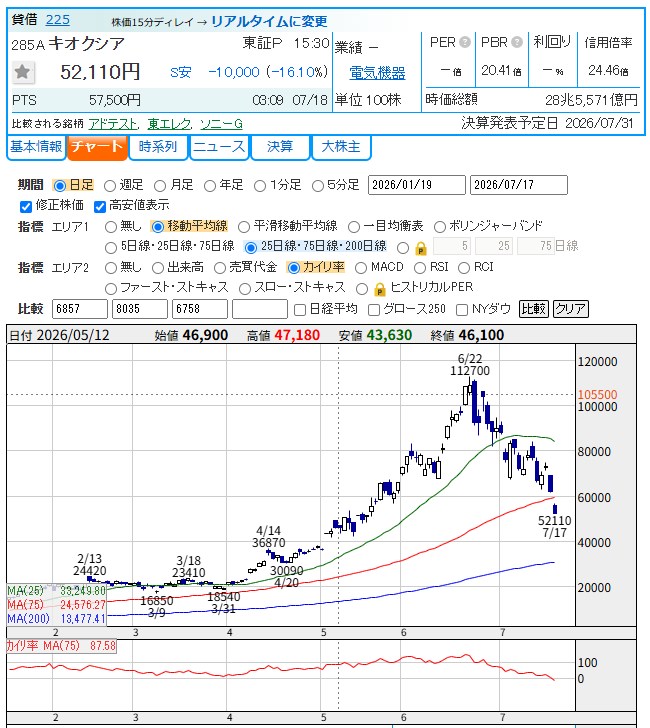650x728 pixels.
Task: Open the 大株主 tab
Action: 341,147
